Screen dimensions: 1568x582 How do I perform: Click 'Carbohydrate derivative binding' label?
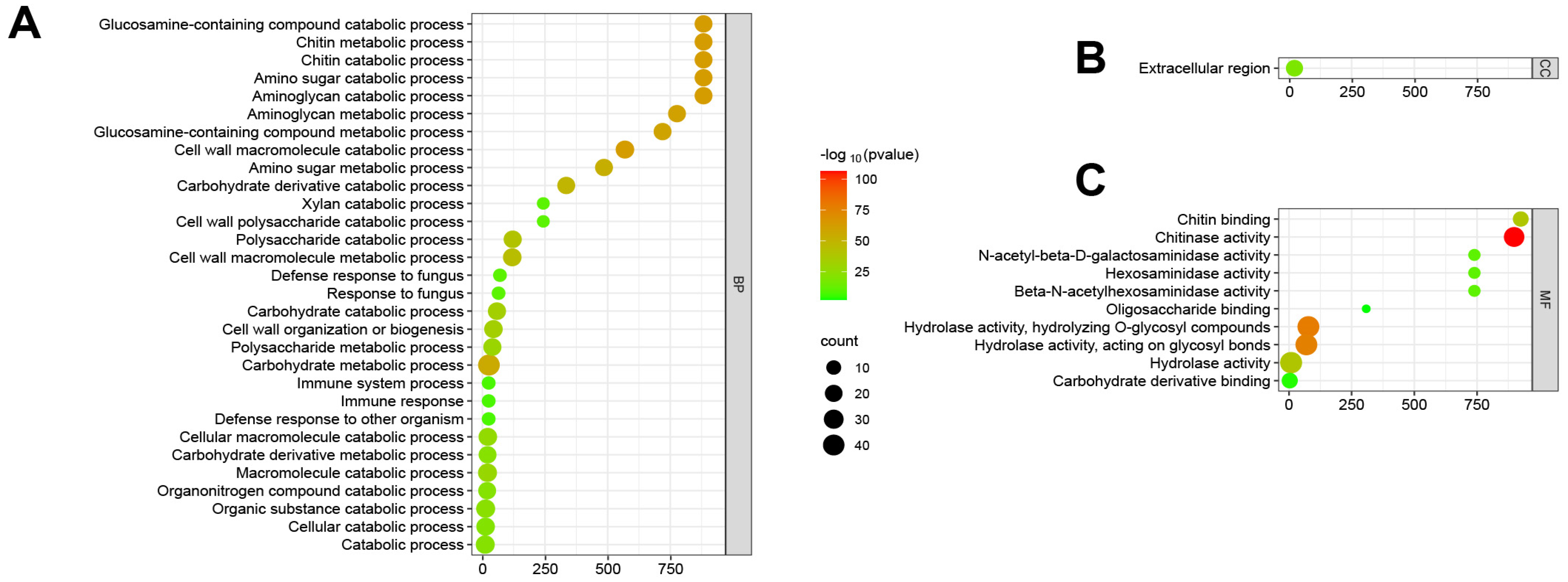pos(1161,381)
